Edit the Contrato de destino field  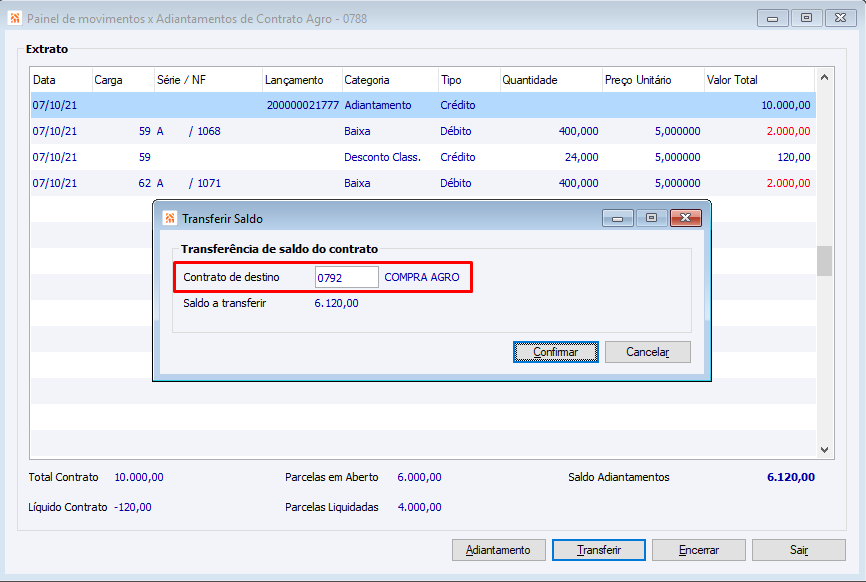(346, 277)
